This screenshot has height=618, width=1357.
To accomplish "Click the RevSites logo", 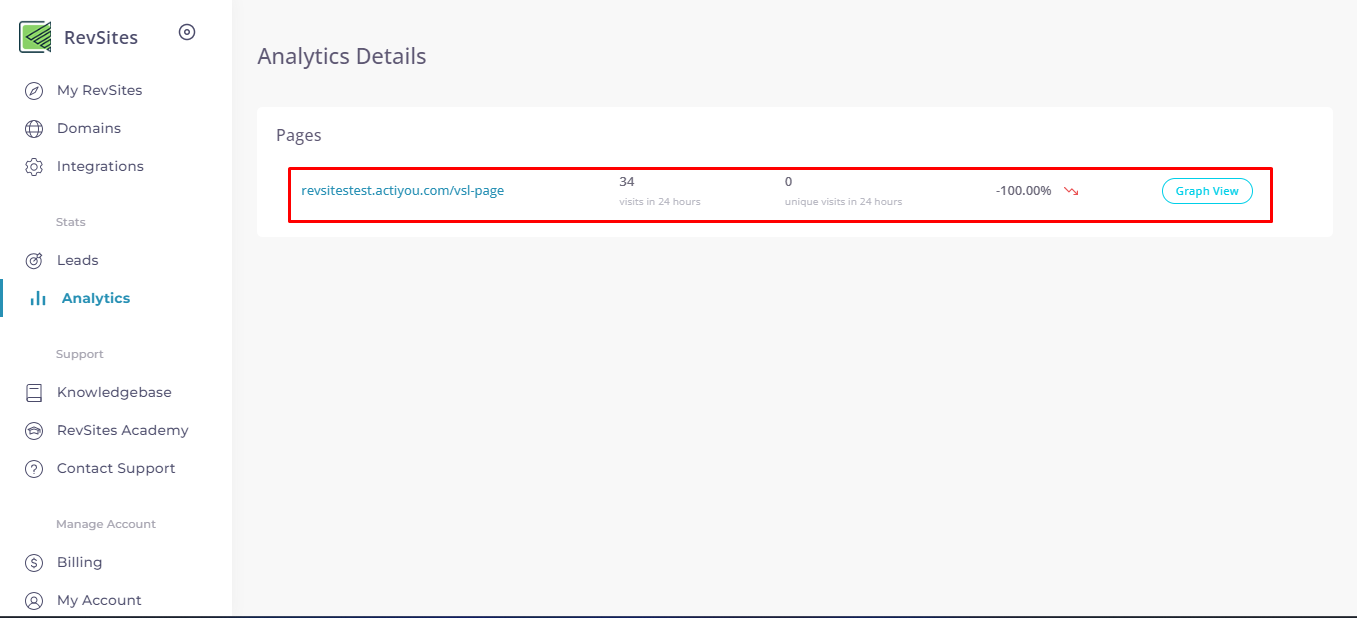I will (x=35, y=36).
